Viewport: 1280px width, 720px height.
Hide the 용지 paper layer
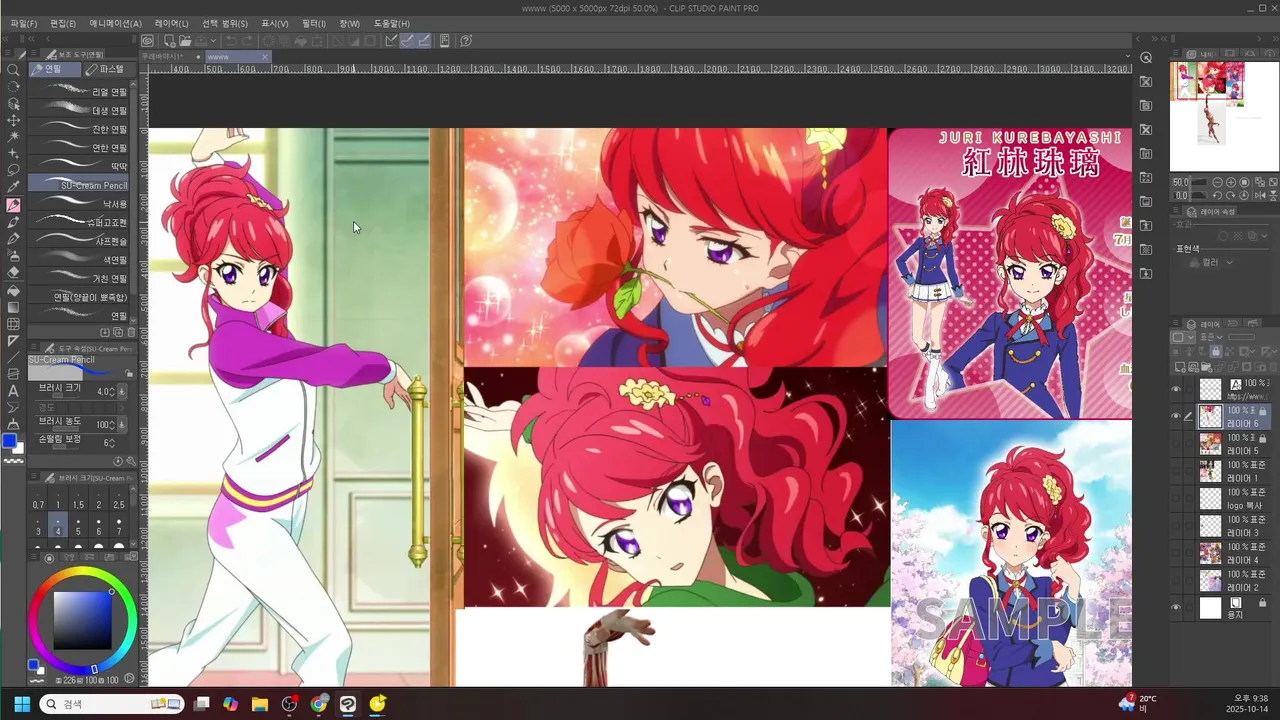[x=1176, y=607]
